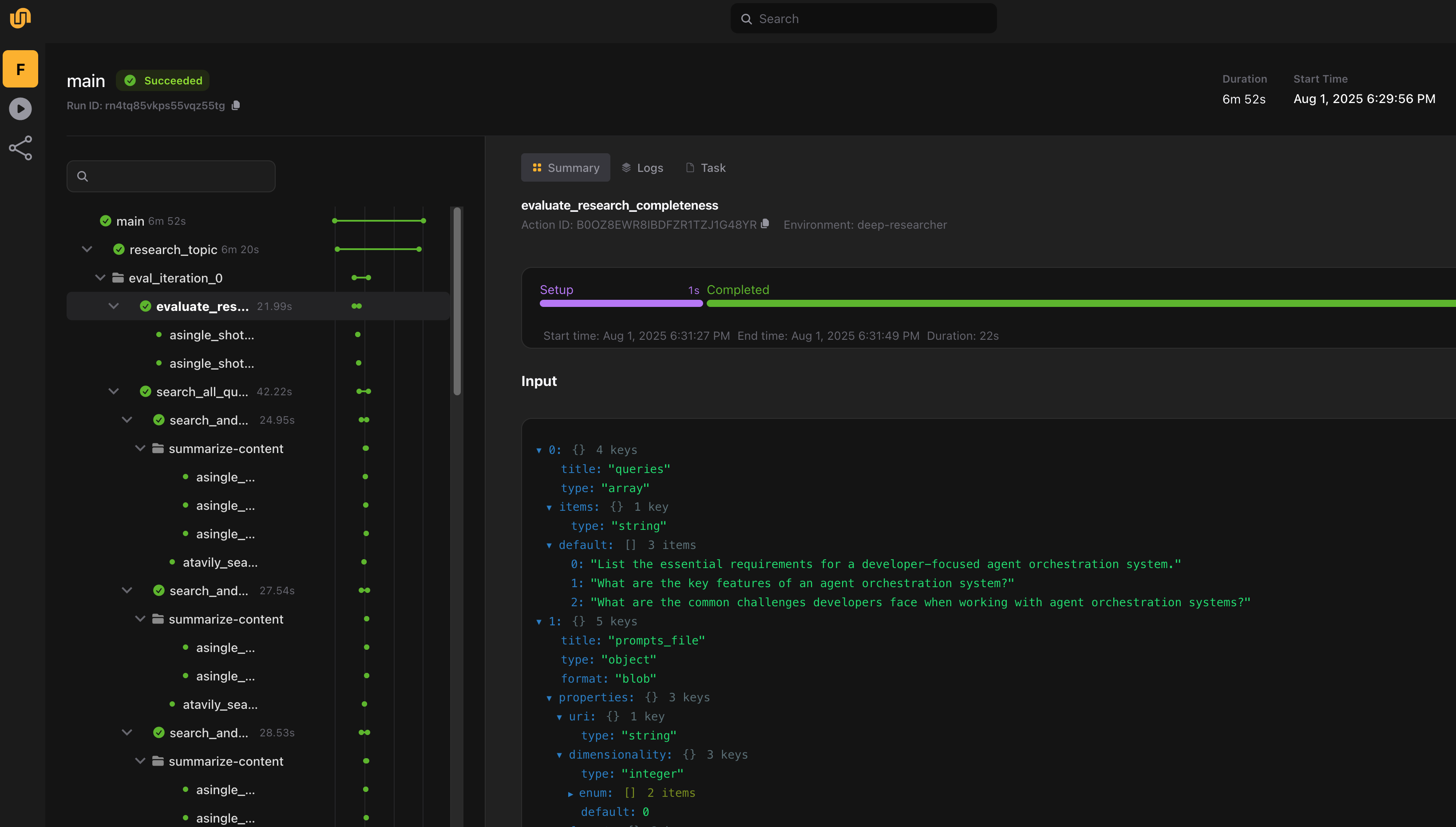Click the Completed green progress bar
1456x827 pixels.
[x=1081, y=303]
